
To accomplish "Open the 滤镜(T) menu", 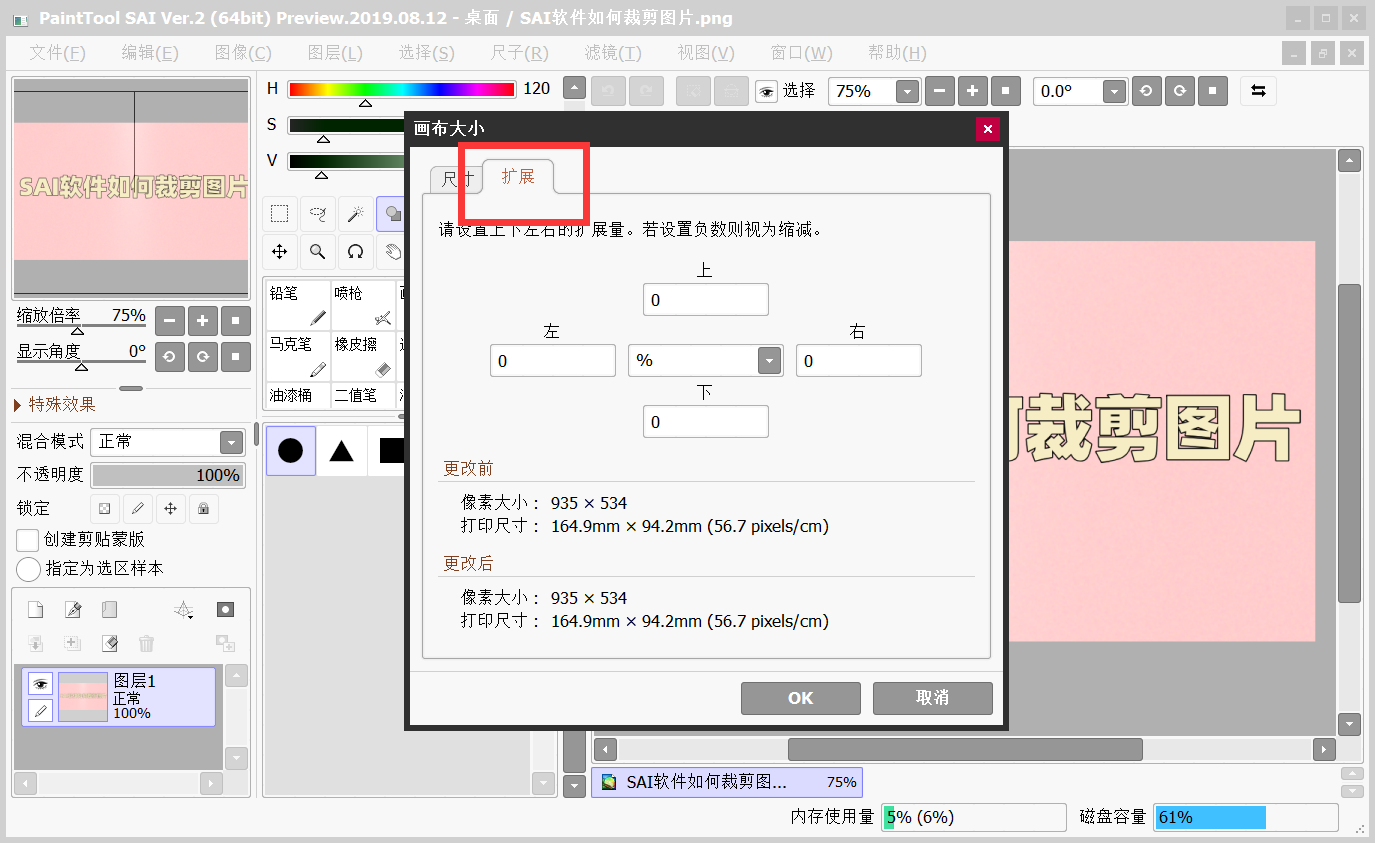I will 613,53.
